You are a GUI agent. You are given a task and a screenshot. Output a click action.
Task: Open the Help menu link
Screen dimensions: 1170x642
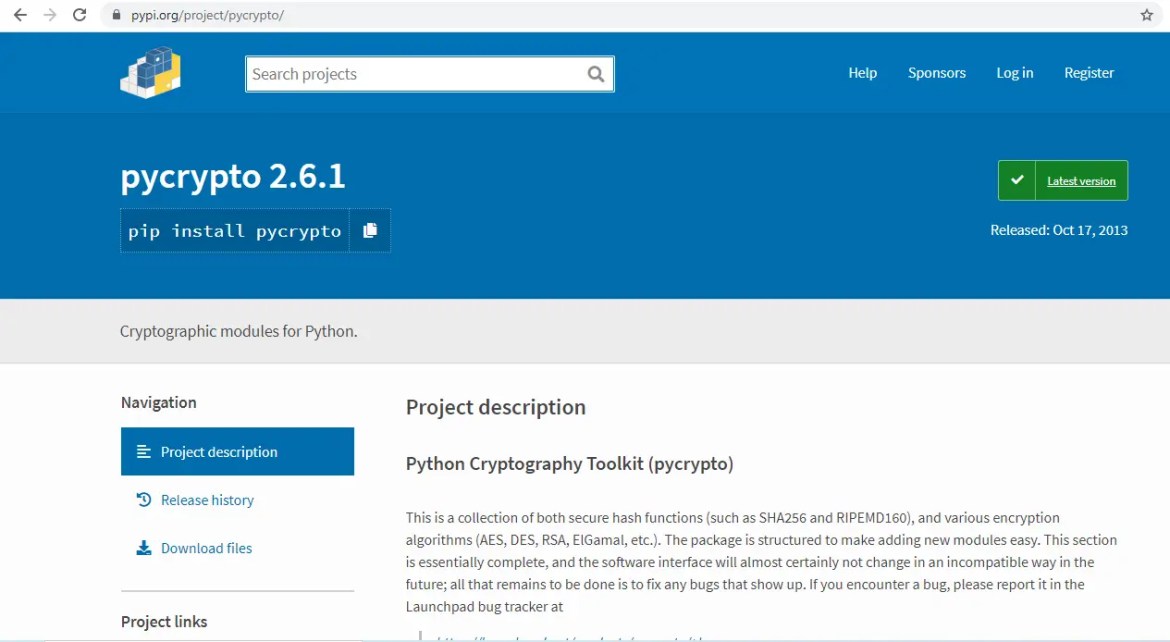(863, 72)
